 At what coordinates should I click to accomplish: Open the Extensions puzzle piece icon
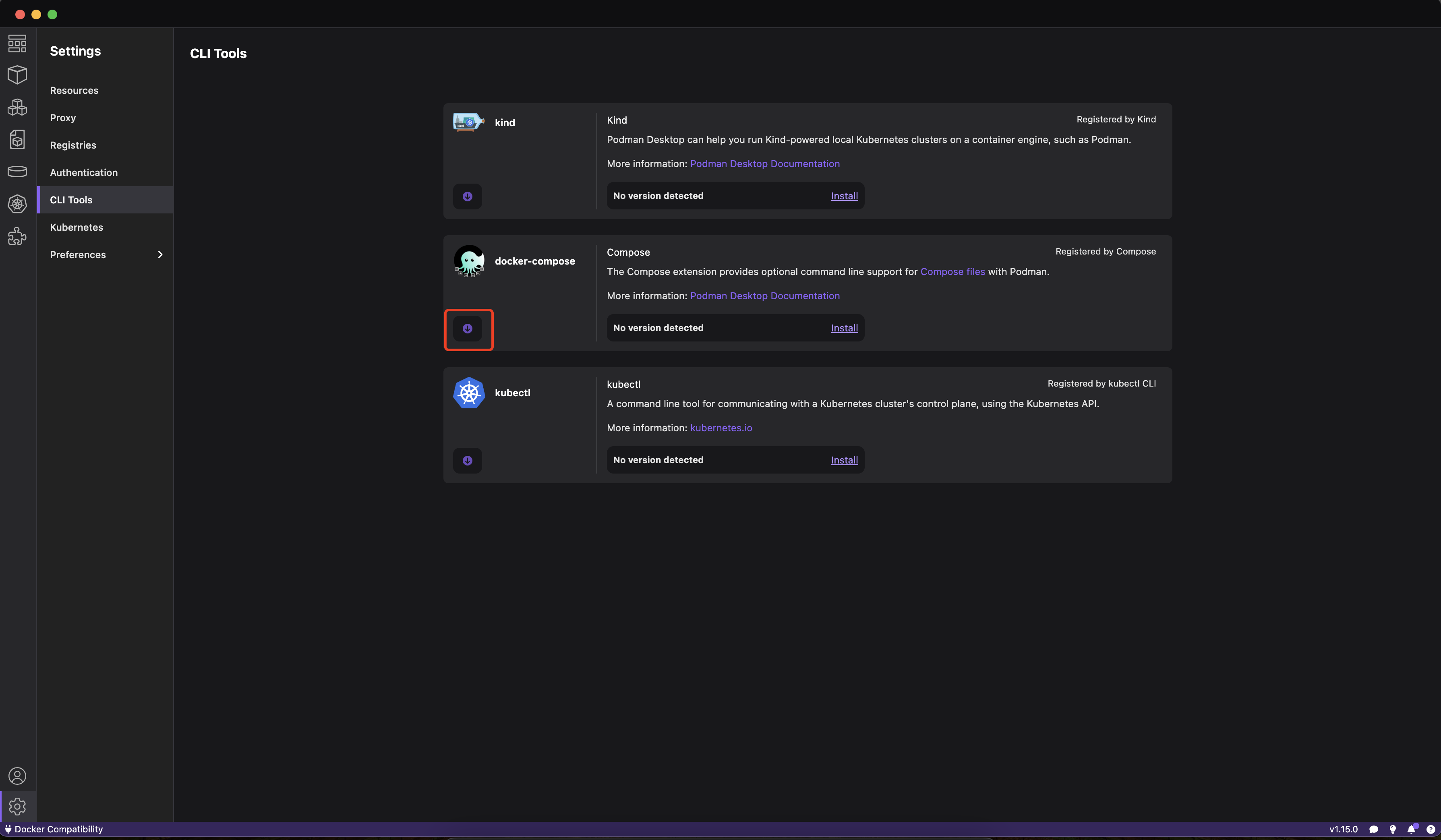(x=17, y=236)
